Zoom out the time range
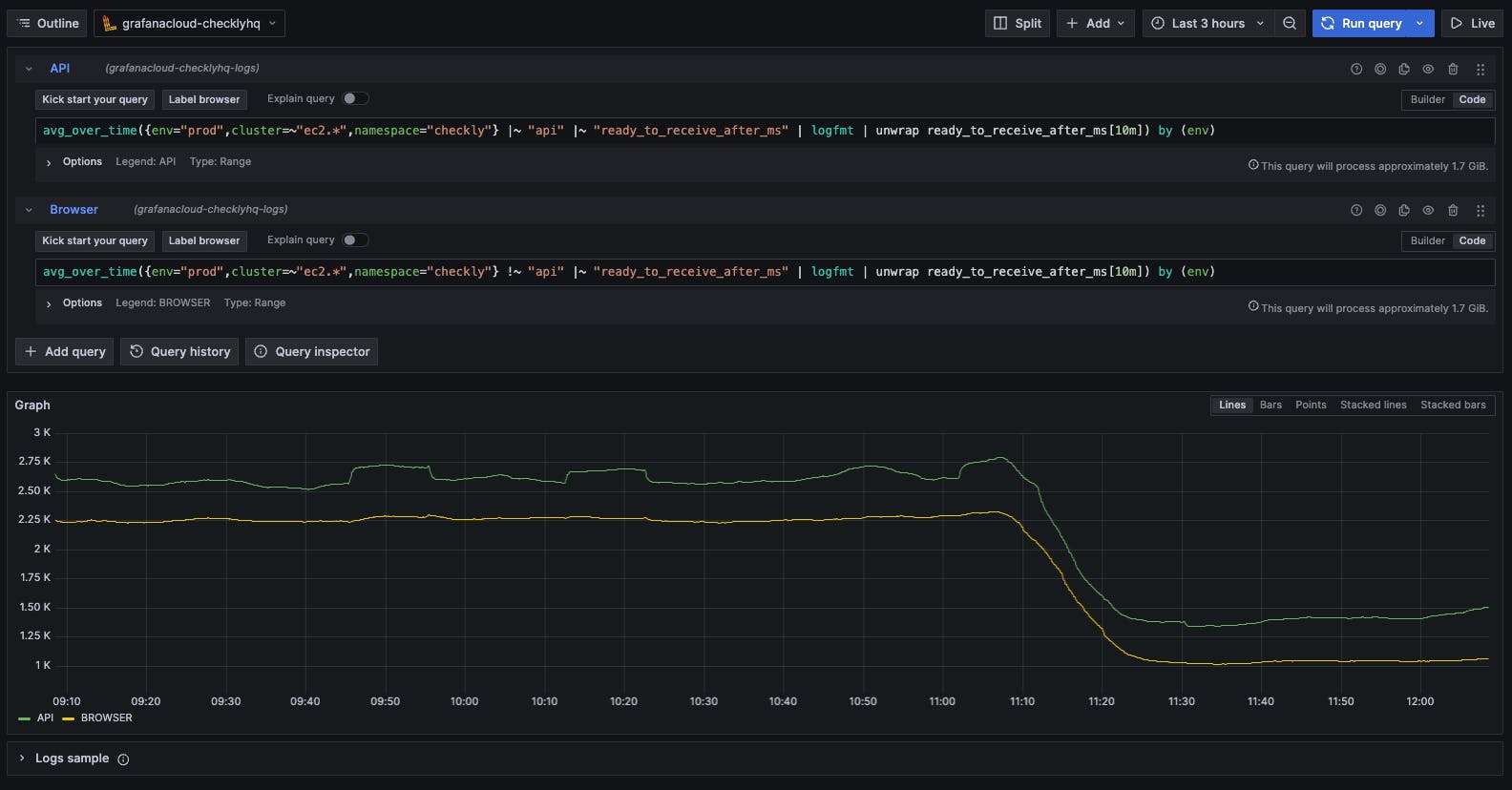1512x790 pixels. (x=1290, y=23)
